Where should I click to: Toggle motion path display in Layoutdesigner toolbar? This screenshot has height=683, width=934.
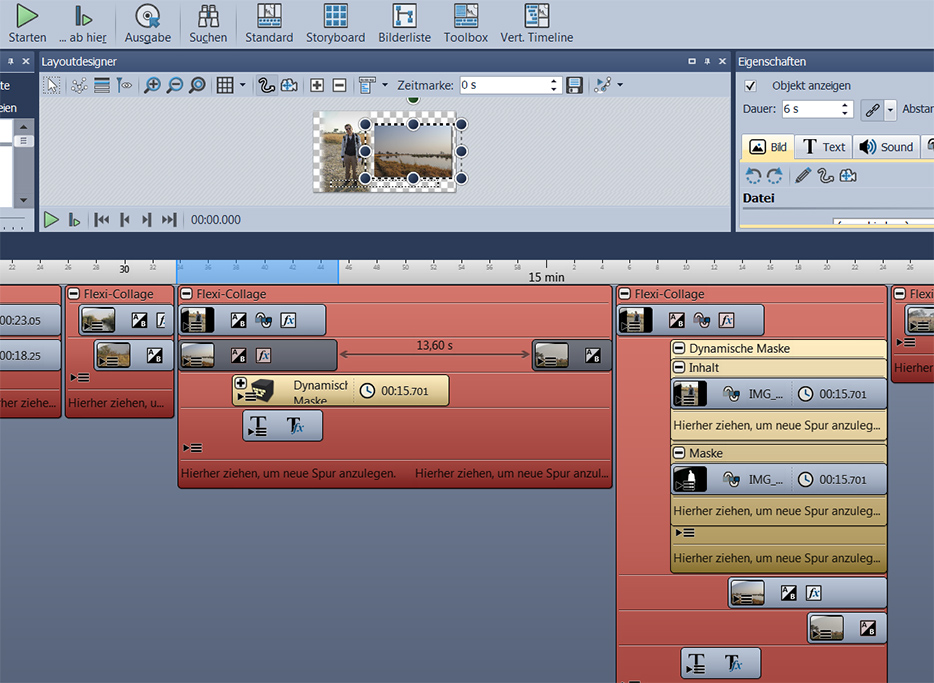click(266, 85)
